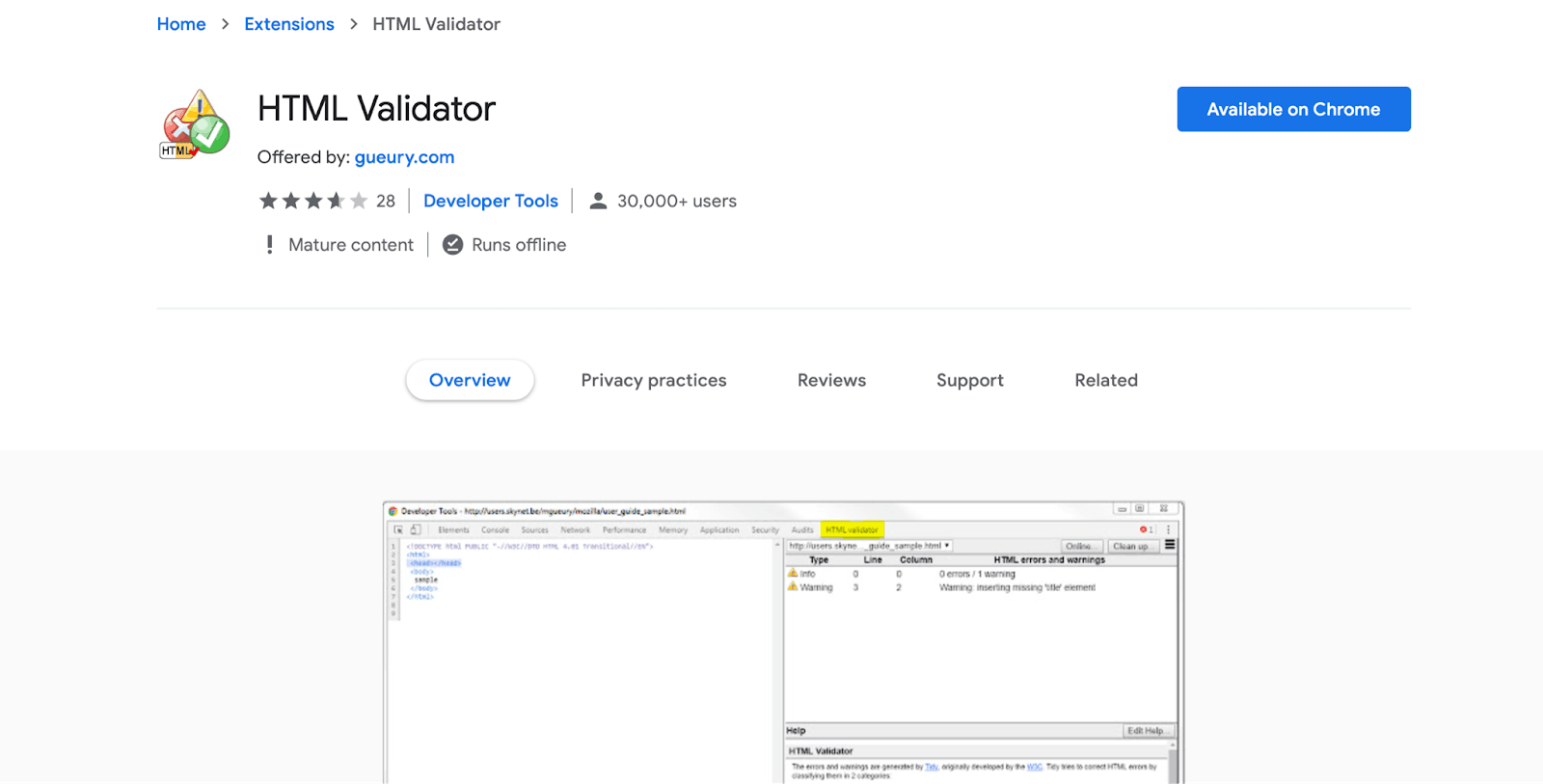Click the Edit Help button in screenshot

[1148, 731]
